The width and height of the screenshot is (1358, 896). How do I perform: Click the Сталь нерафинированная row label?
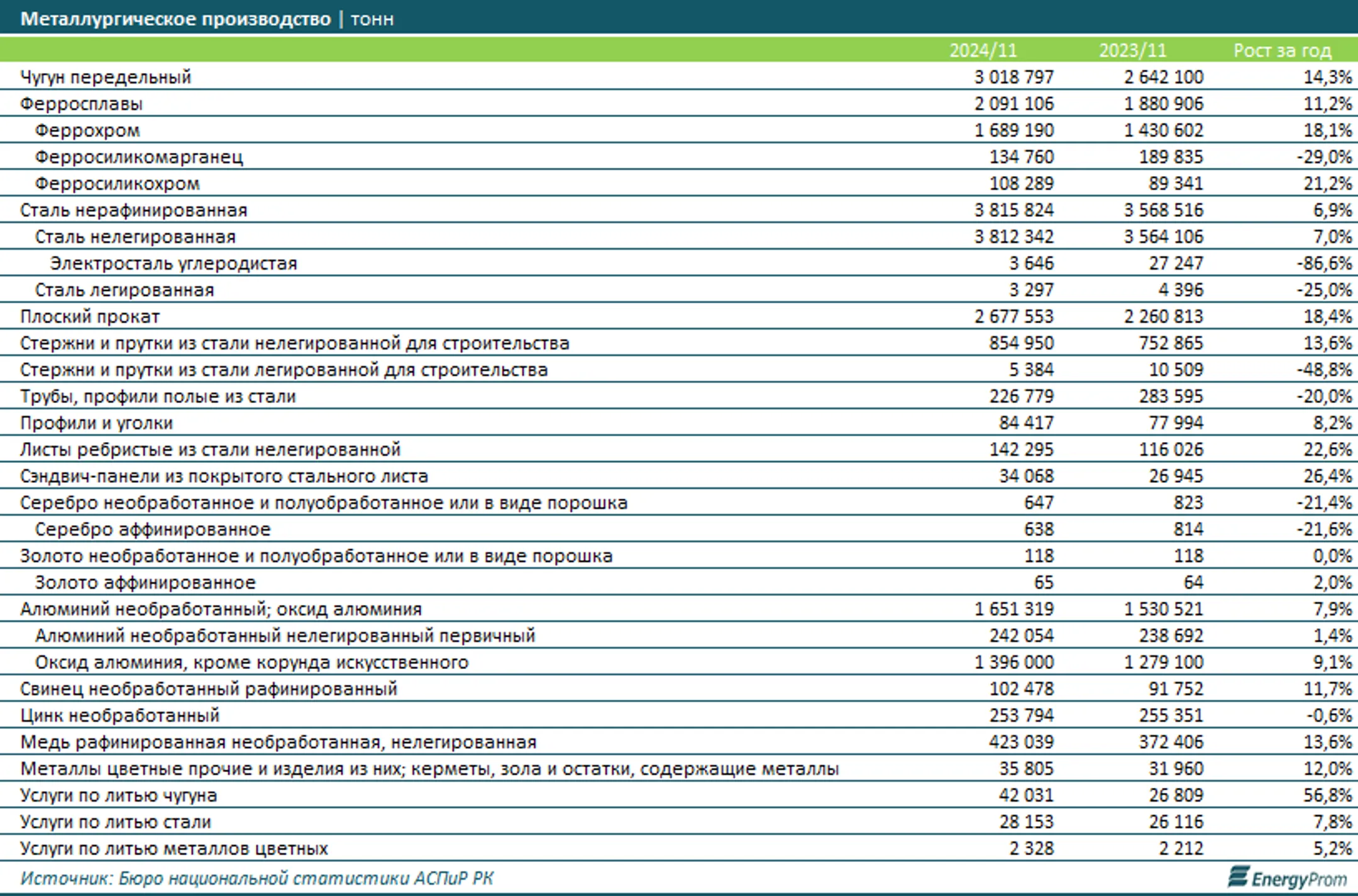coord(133,210)
